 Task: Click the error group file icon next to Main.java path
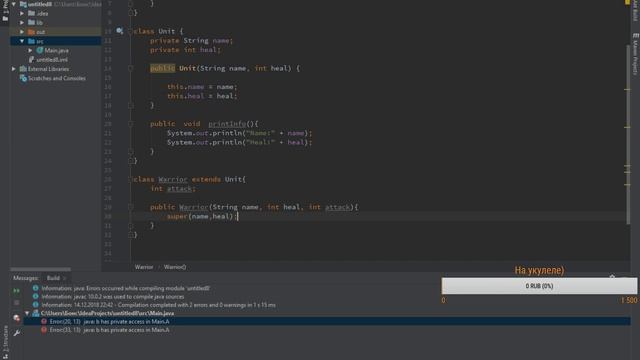pos(36,313)
